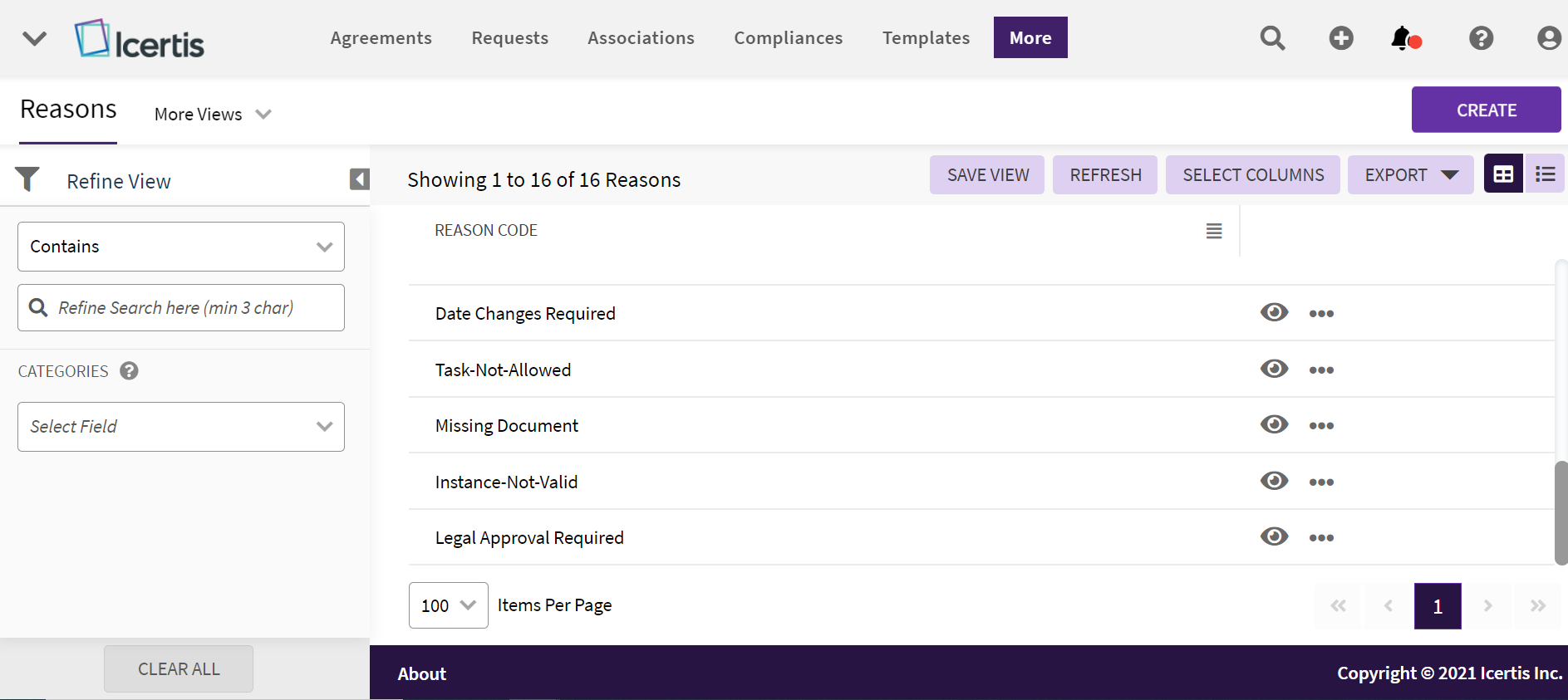1568x700 pixels.
Task: Expand the Contains filter dropdown
Action: [181, 247]
